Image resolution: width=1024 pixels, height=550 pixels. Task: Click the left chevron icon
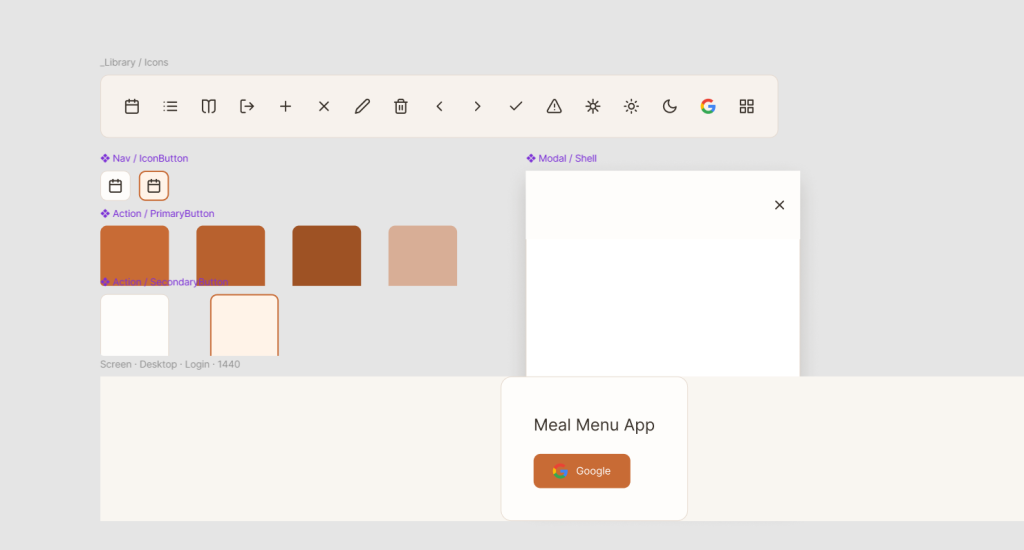tap(439, 106)
